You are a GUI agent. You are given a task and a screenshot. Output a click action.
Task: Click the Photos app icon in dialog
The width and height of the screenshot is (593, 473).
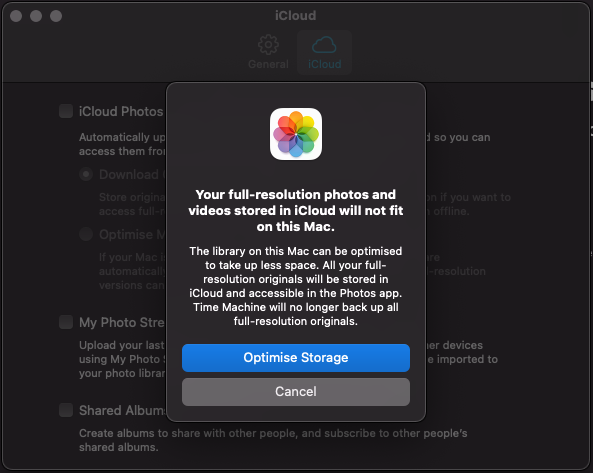click(x=296, y=134)
